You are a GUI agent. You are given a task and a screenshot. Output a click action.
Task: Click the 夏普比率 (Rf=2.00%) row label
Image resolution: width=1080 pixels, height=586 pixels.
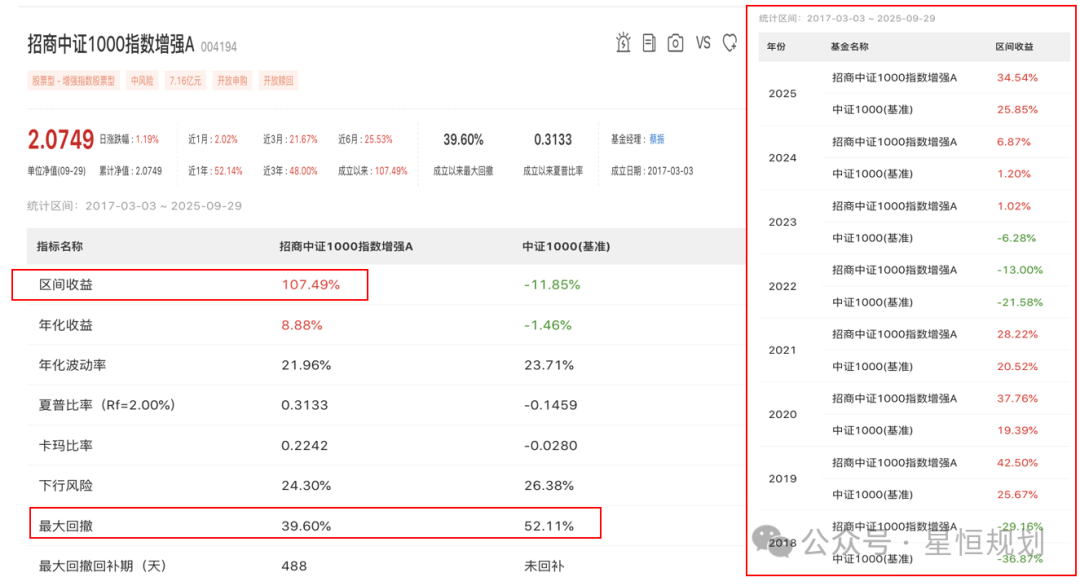pos(107,405)
